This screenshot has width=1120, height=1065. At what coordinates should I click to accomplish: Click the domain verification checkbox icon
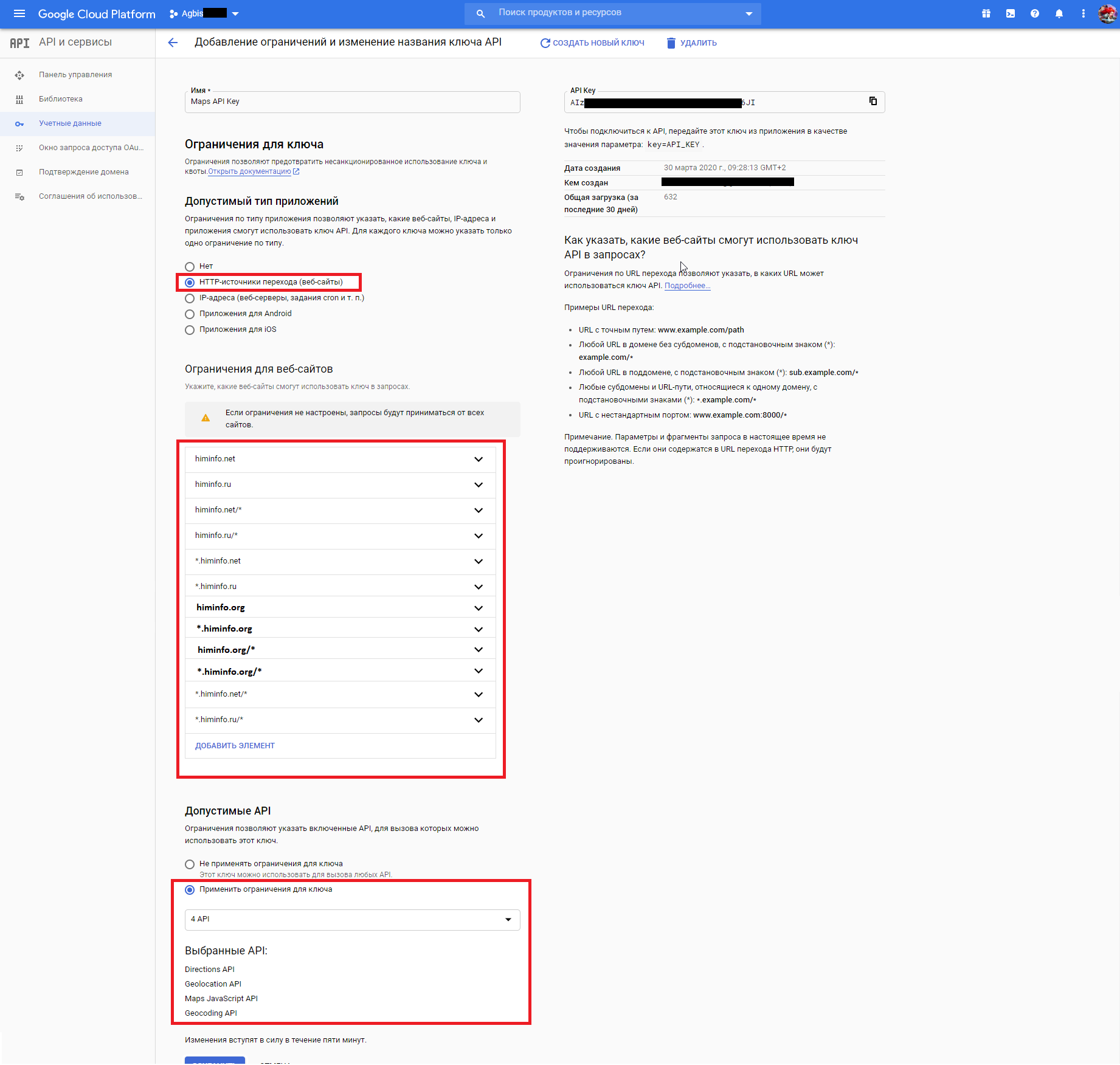(19, 172)
